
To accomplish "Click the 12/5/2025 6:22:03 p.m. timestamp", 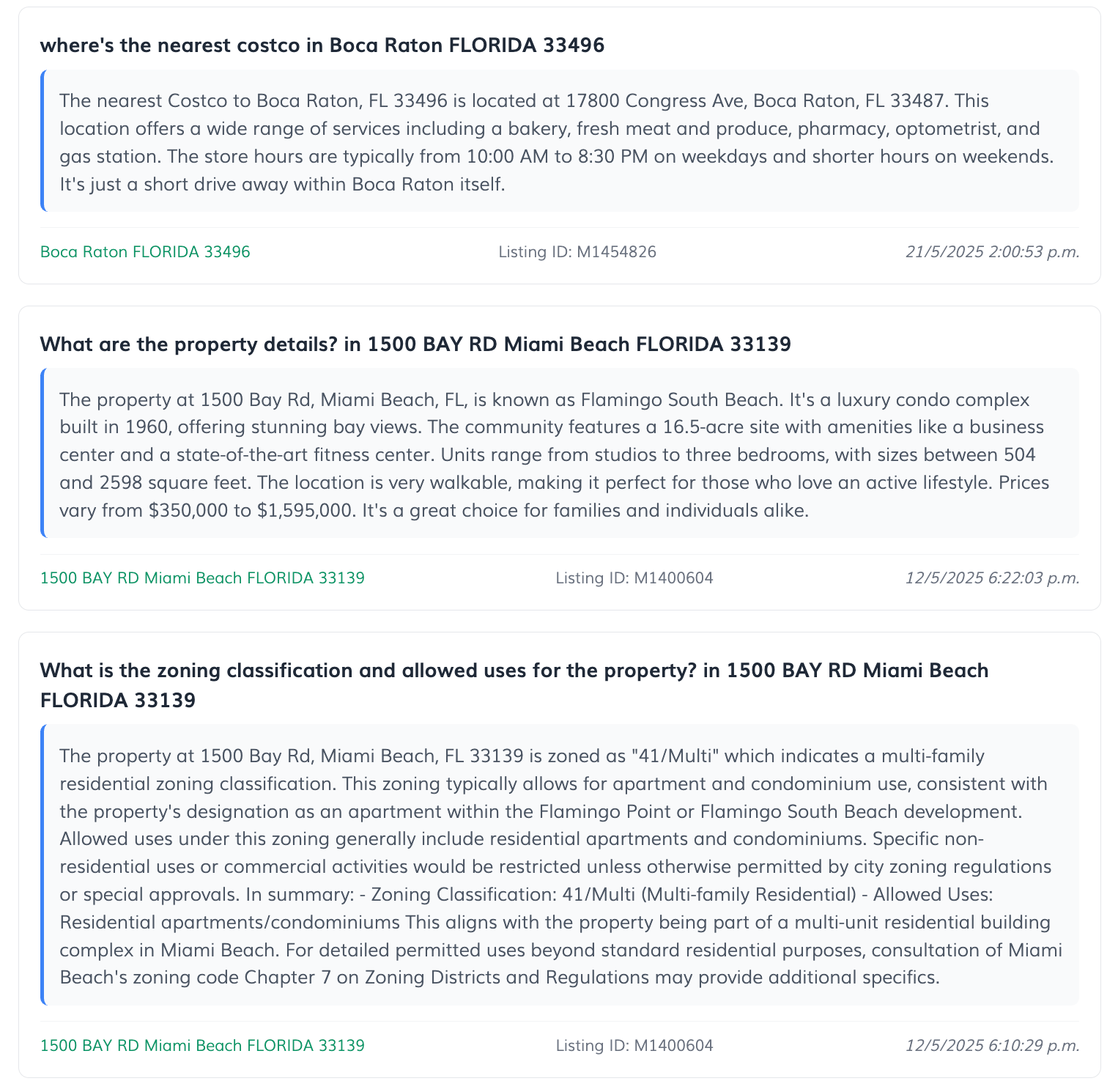I will (x=992, y=578).
